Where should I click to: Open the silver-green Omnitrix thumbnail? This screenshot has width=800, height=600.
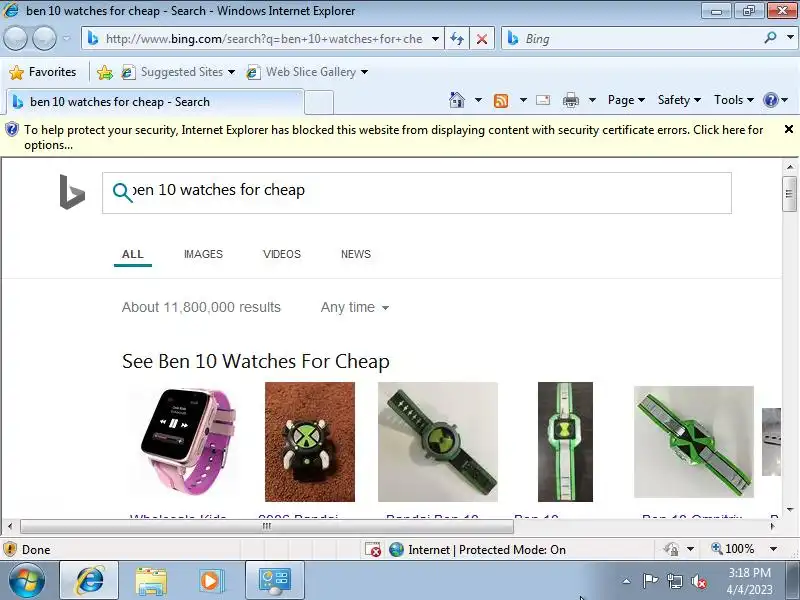694,442
